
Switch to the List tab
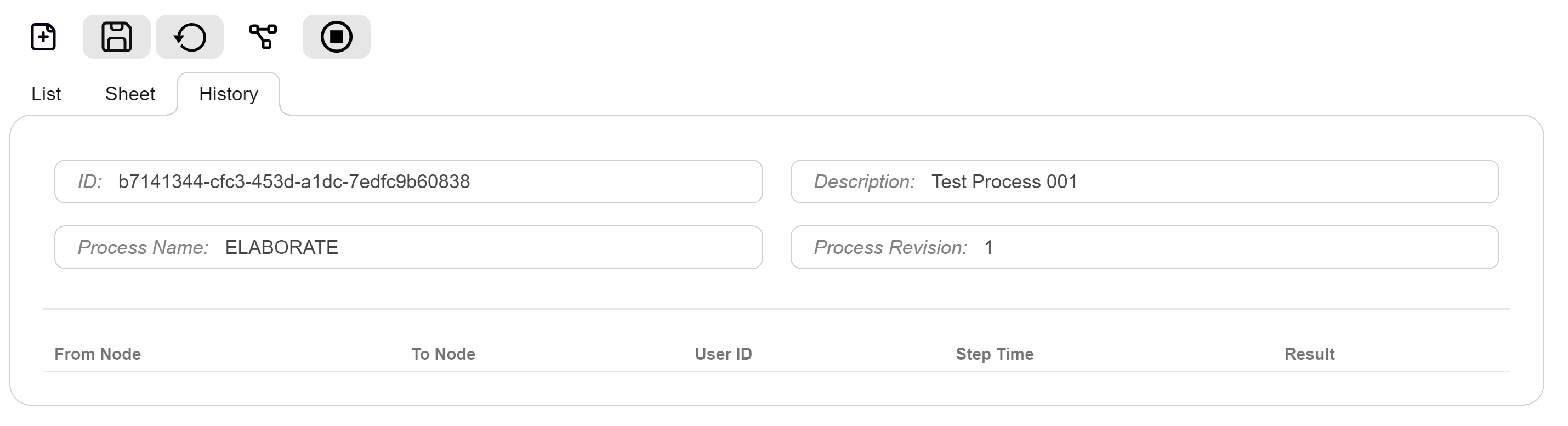click(x=46, y=94)
